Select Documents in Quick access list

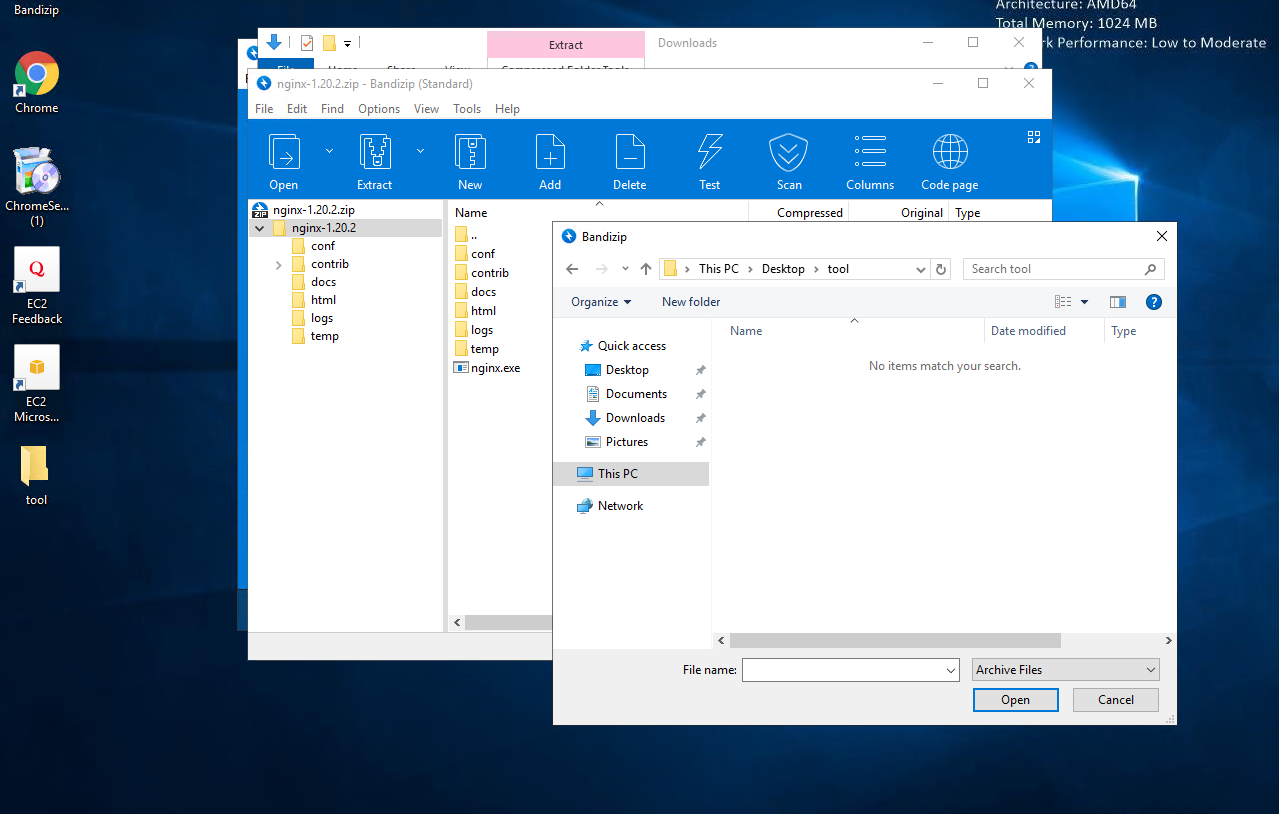tap(636, 394)
